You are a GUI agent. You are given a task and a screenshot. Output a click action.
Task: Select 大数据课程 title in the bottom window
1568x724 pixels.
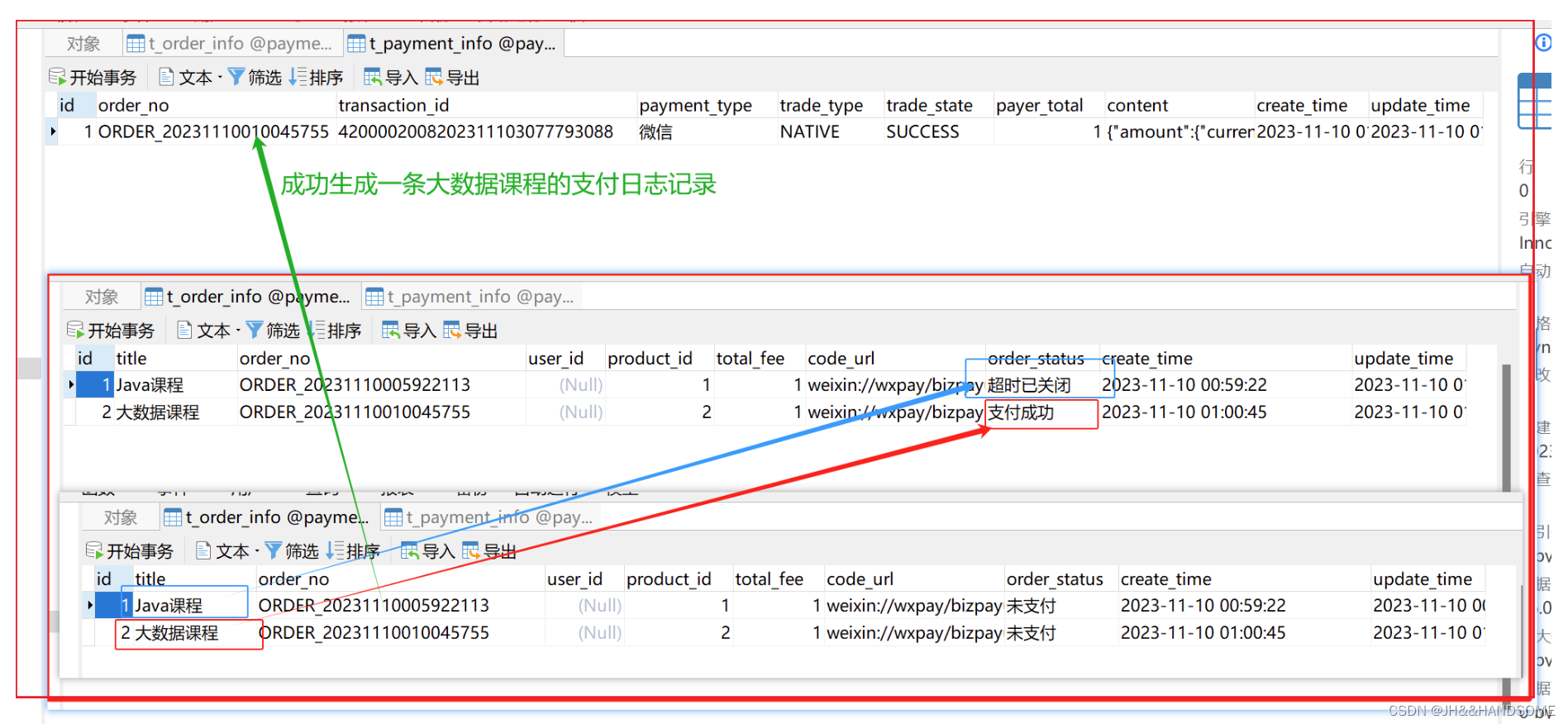(194, 632)
